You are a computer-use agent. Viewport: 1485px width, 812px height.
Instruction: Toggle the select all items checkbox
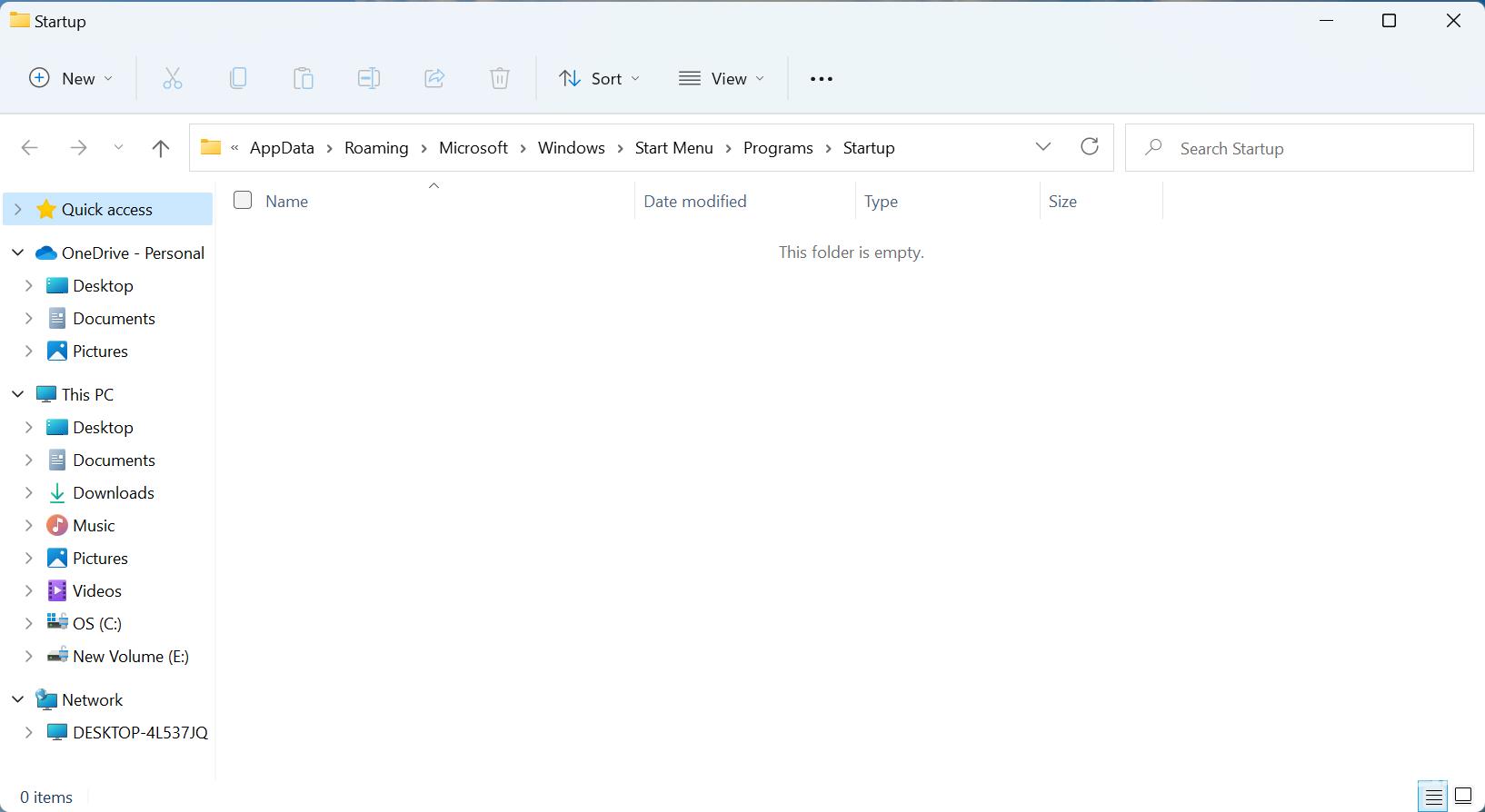(243, 200)
